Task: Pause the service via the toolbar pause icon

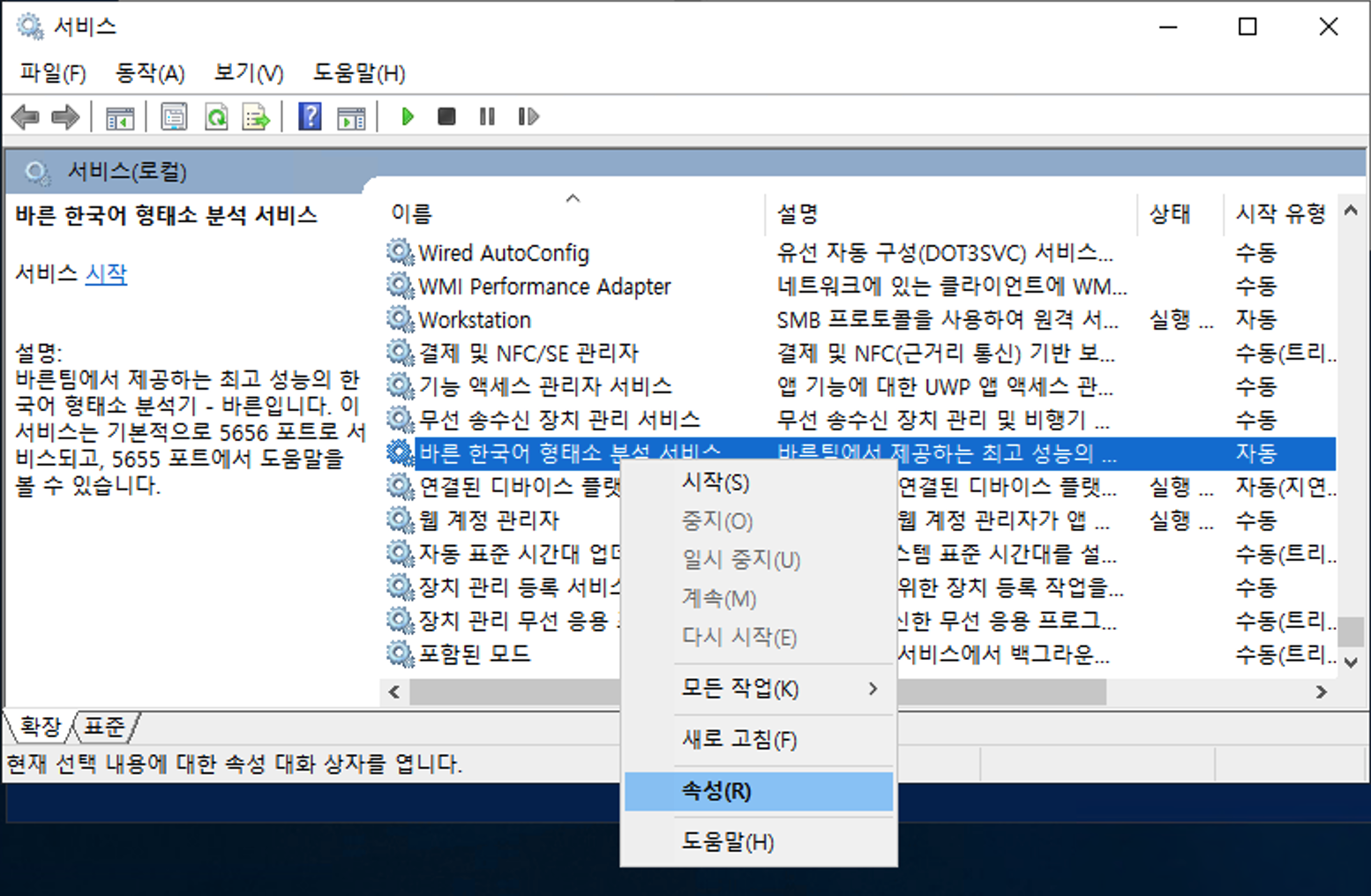Action: (x=486, y=116)
